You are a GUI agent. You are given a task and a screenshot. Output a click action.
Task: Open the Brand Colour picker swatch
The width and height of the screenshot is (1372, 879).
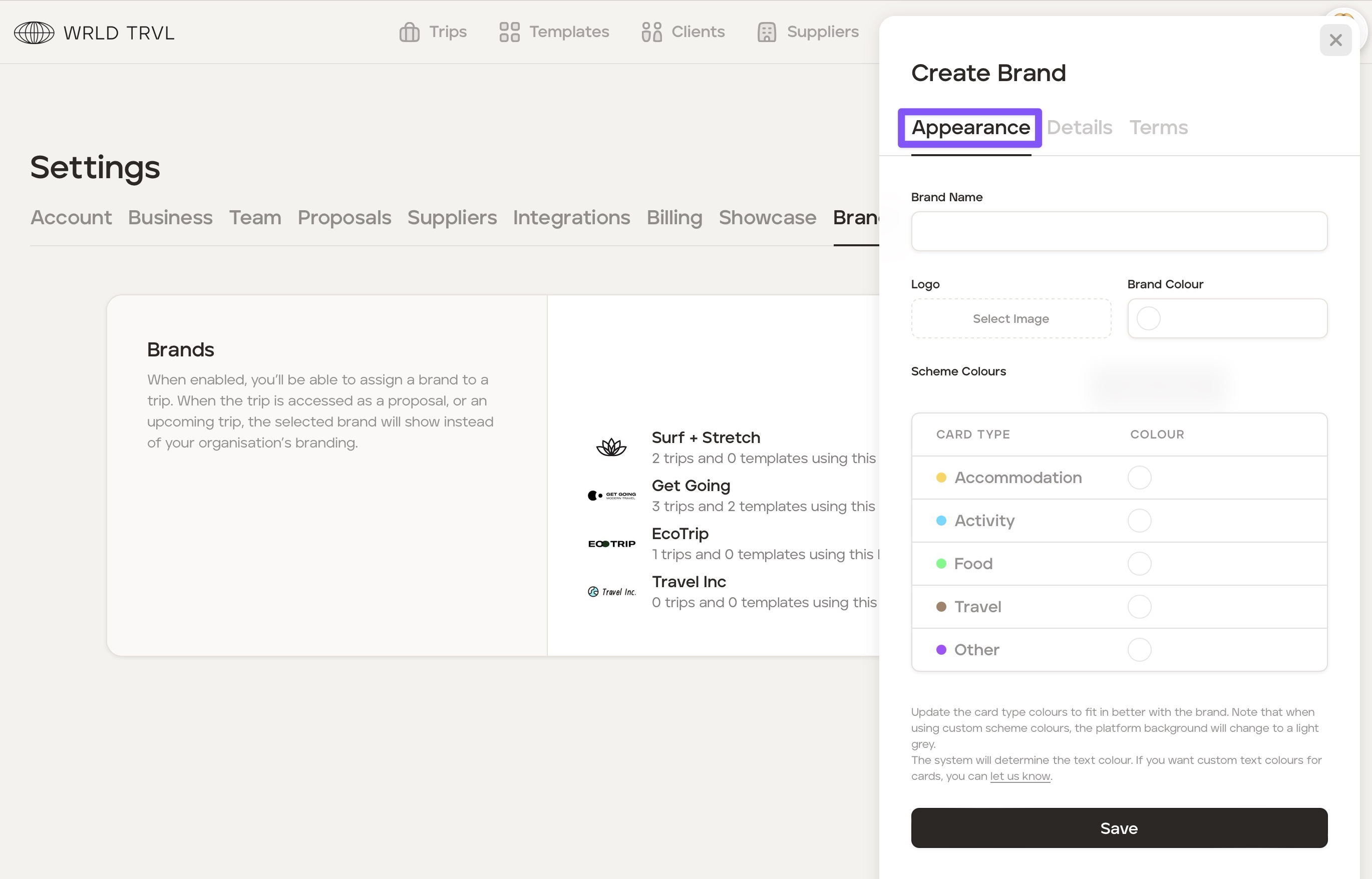pos(1148,318)
